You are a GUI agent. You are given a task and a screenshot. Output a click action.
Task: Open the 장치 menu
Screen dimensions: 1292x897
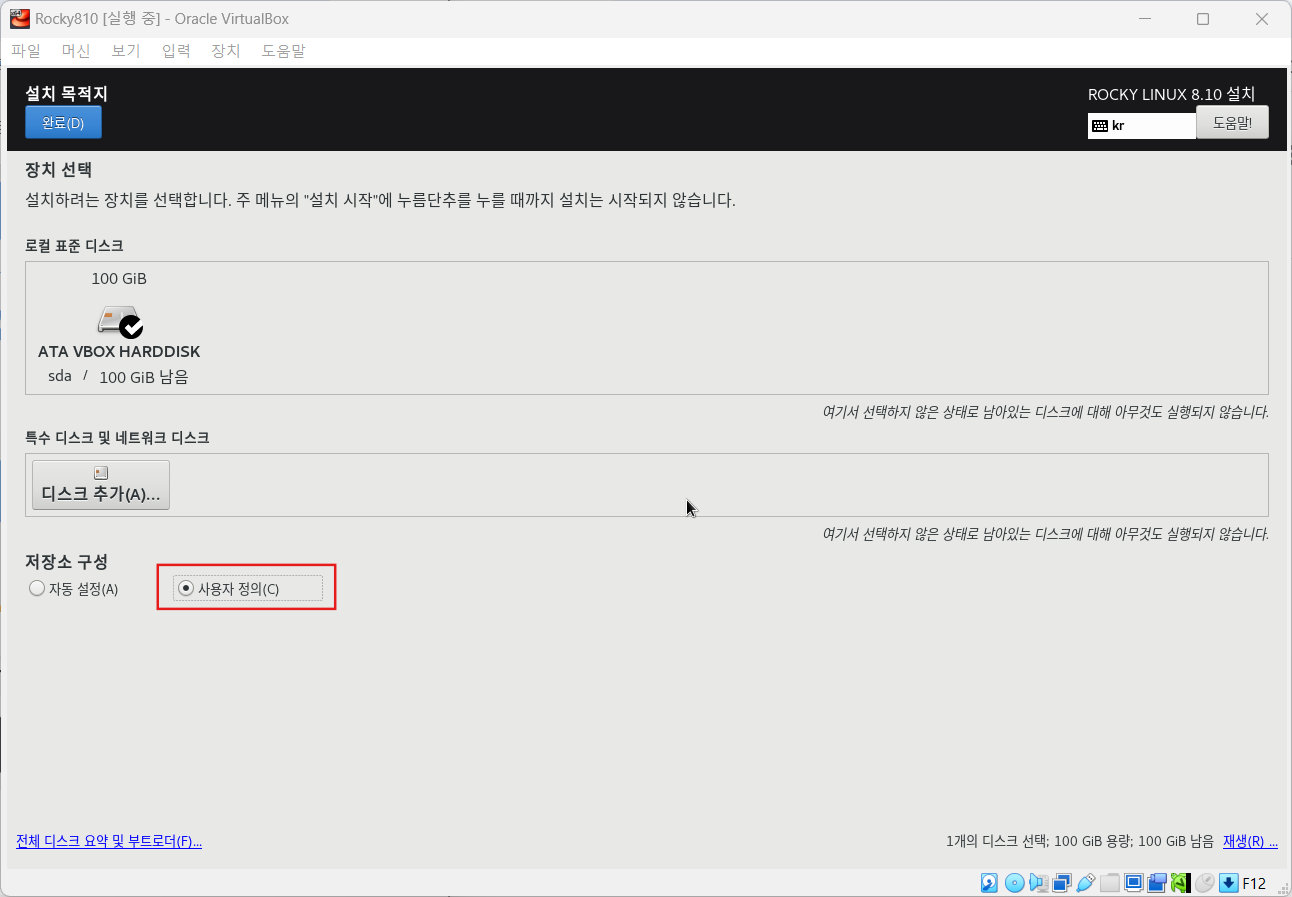pos(226,50)
